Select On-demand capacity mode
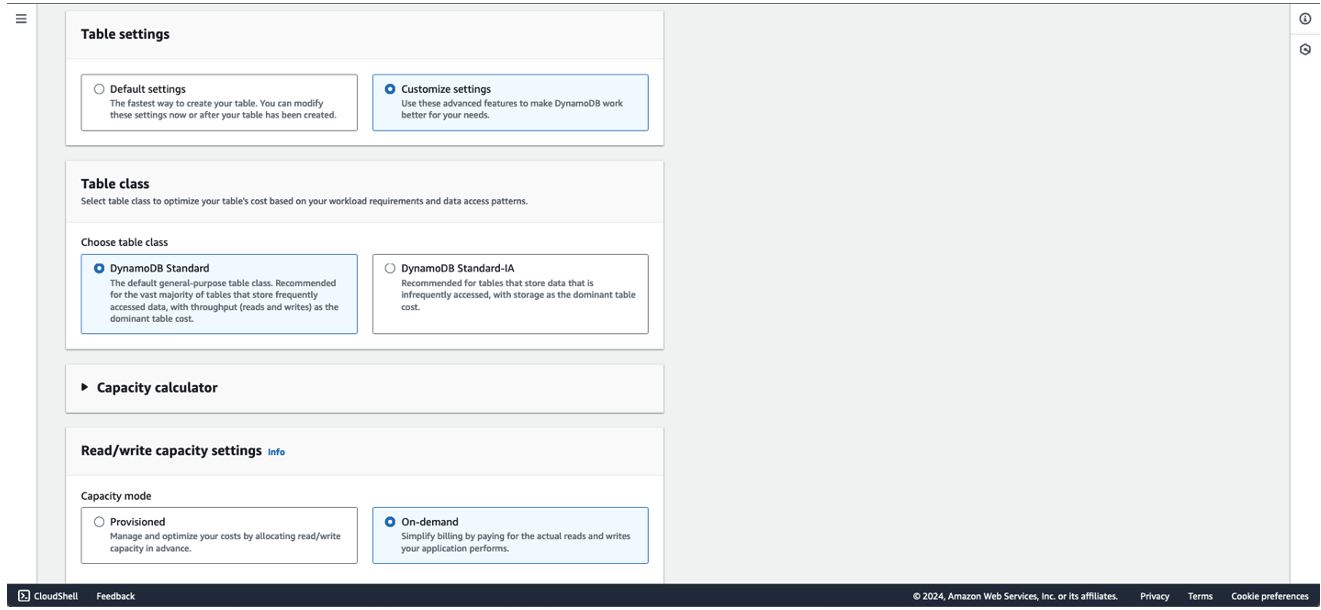This screenshot has height=610, width=1321. (390, 522)
